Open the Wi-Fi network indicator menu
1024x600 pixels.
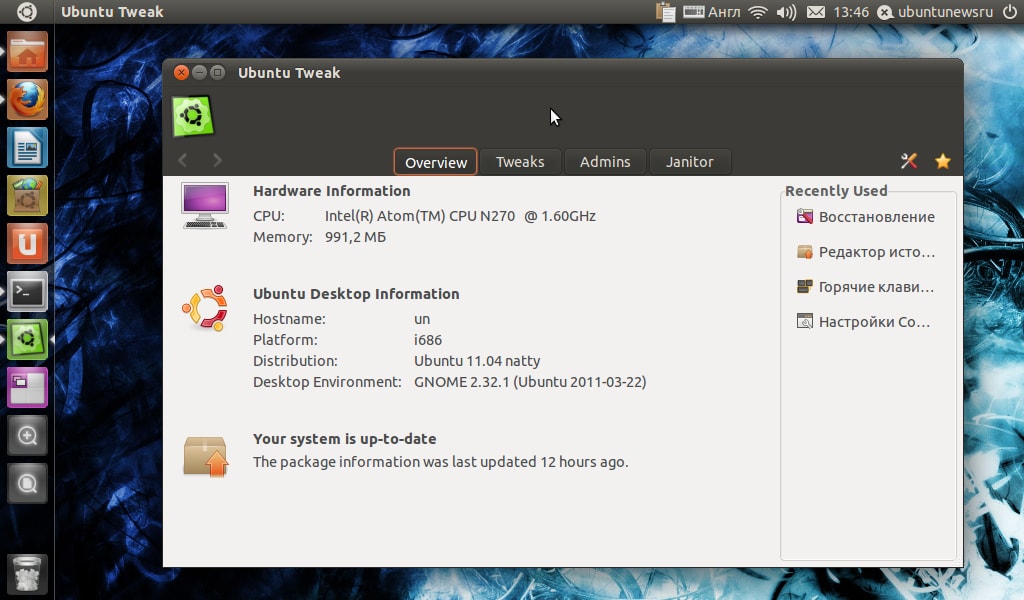point(758,12)
